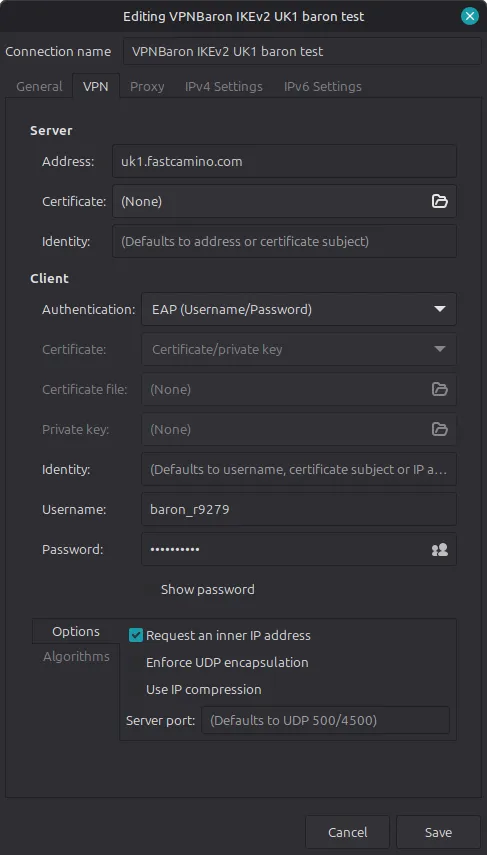Click the Username field
The width and height of the screenshot is (487, 855).
(299, 509)
